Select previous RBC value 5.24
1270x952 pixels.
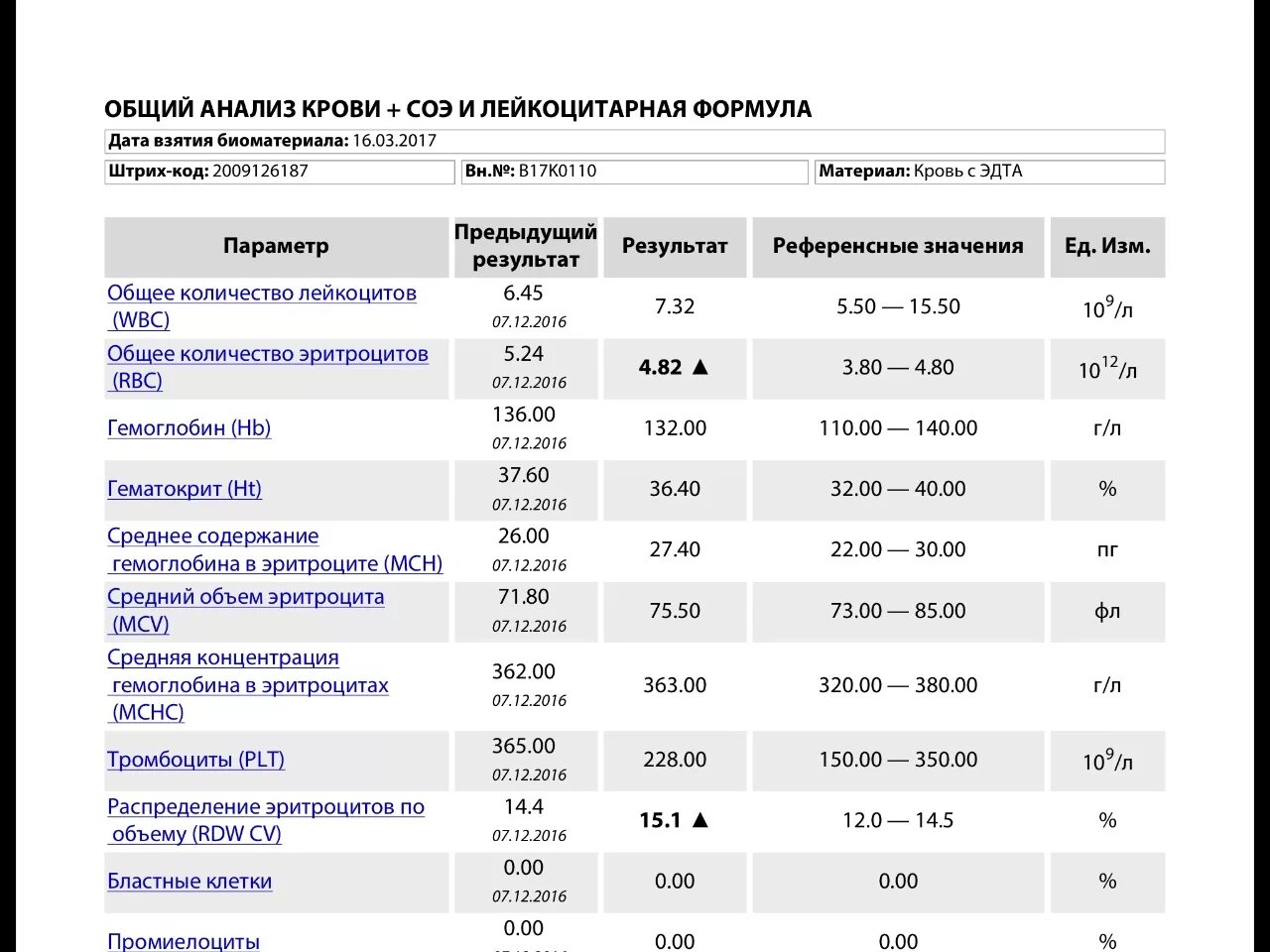pos(524,354)
